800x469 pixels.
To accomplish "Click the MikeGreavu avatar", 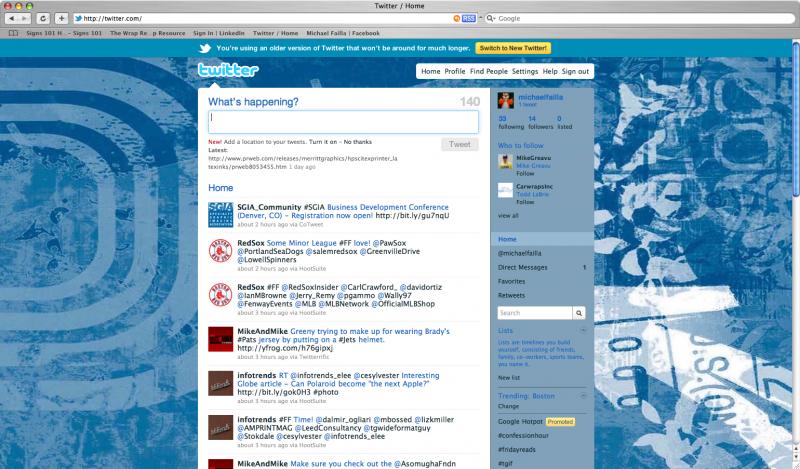I will click(505, 161).
